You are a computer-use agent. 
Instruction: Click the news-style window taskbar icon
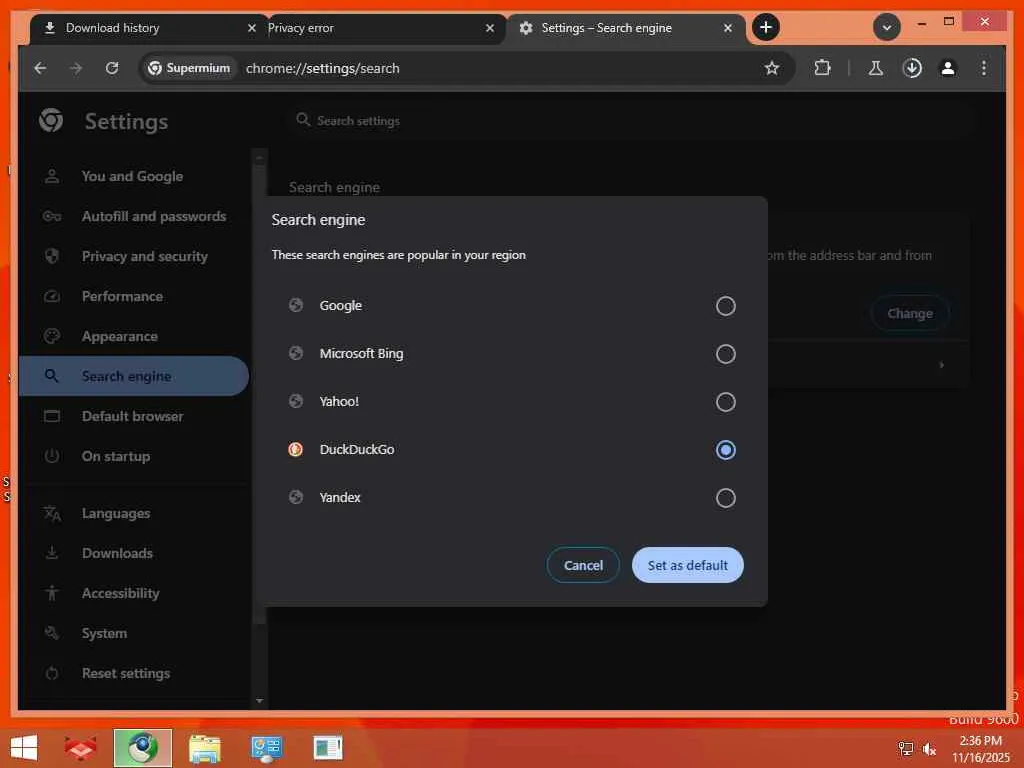click(x=328, y=748)
